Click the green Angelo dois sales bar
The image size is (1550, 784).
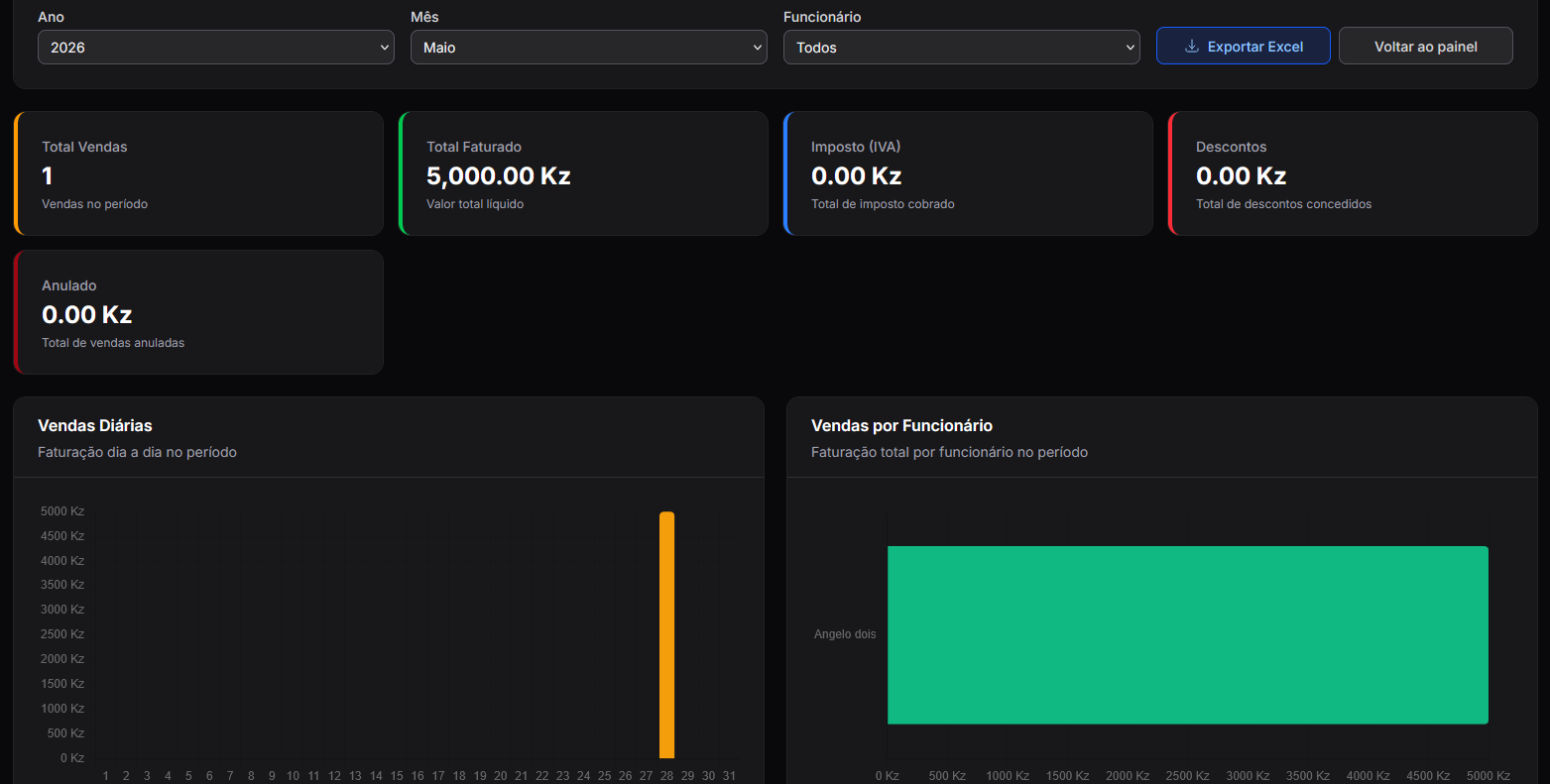pyautogui.click(x=1188, y=635)
